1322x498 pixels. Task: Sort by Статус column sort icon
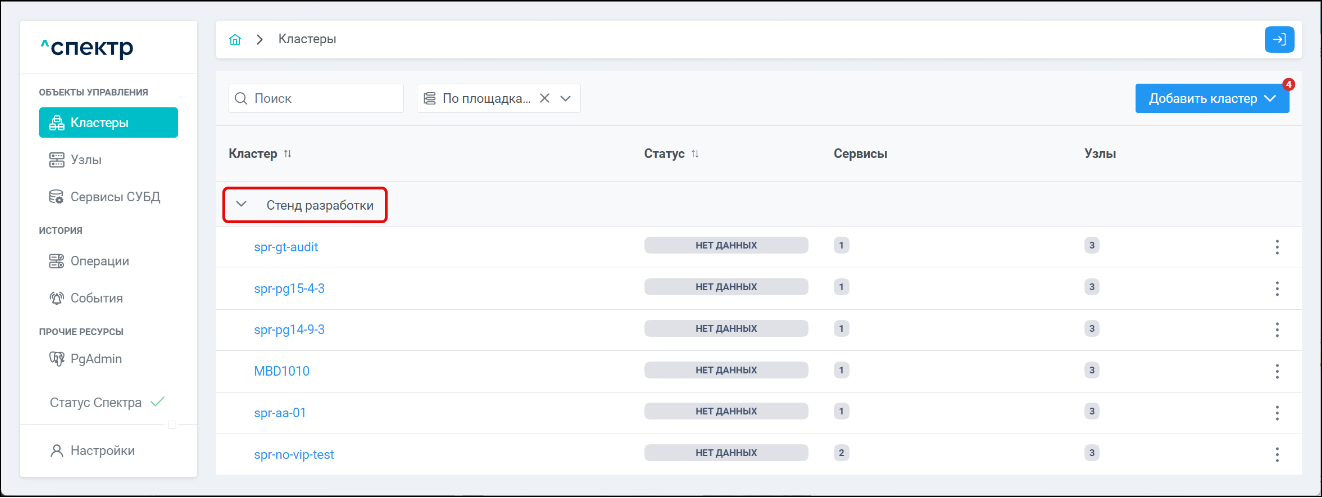(x=695, y=154)
